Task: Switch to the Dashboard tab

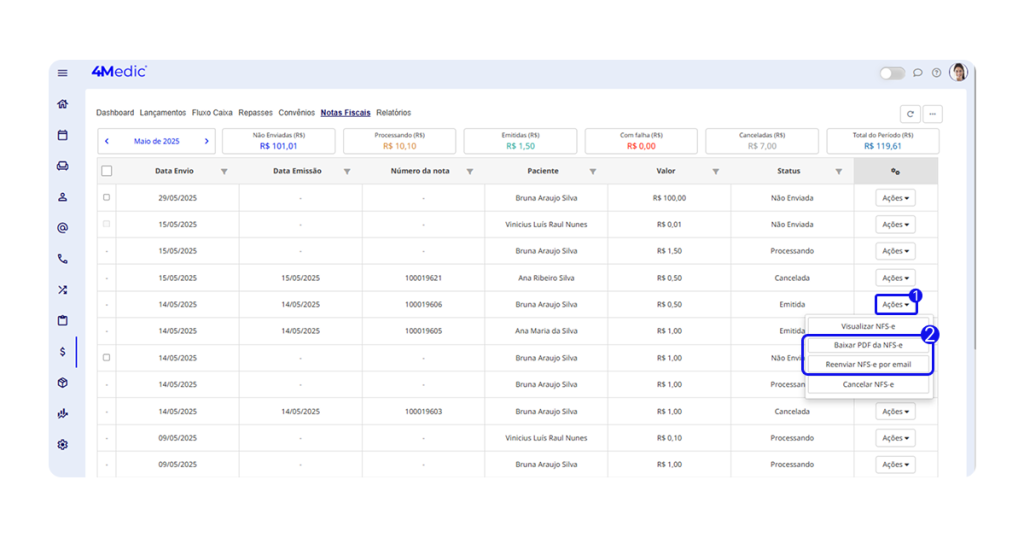Action: pyautogui.click(x=115, y=113)
